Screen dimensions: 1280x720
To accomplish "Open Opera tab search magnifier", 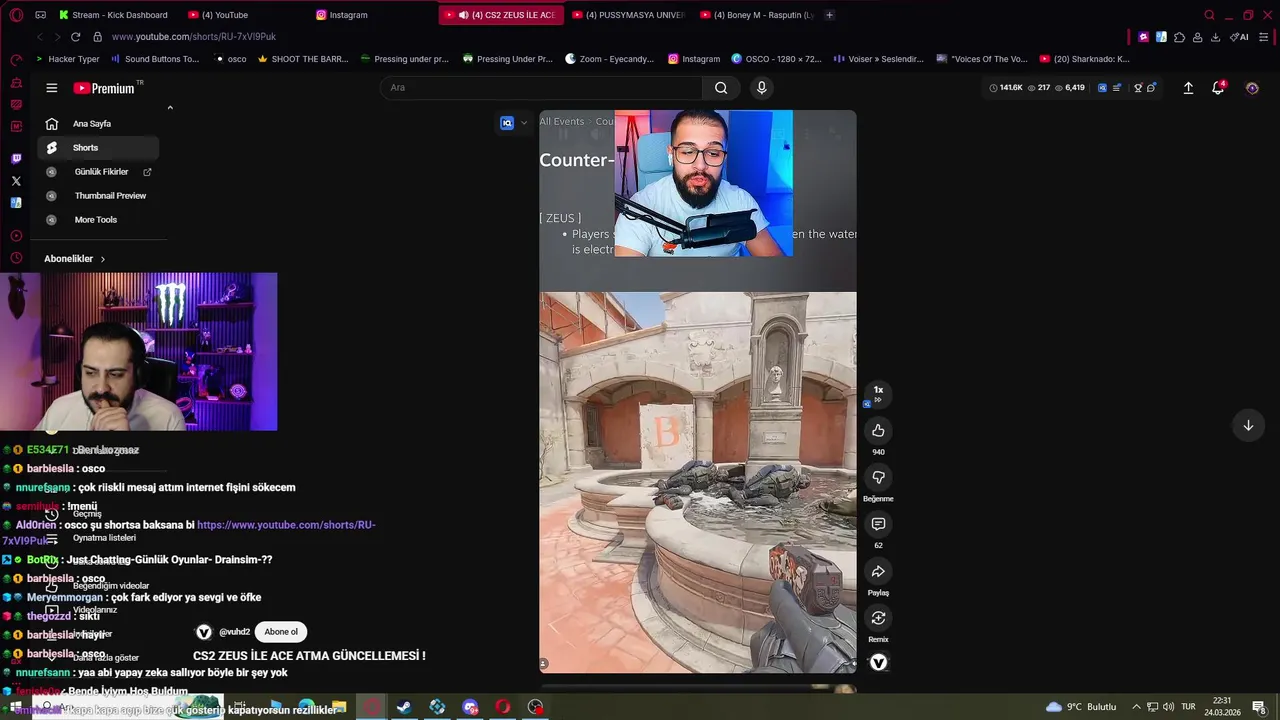I will [x=1209, y=15].
